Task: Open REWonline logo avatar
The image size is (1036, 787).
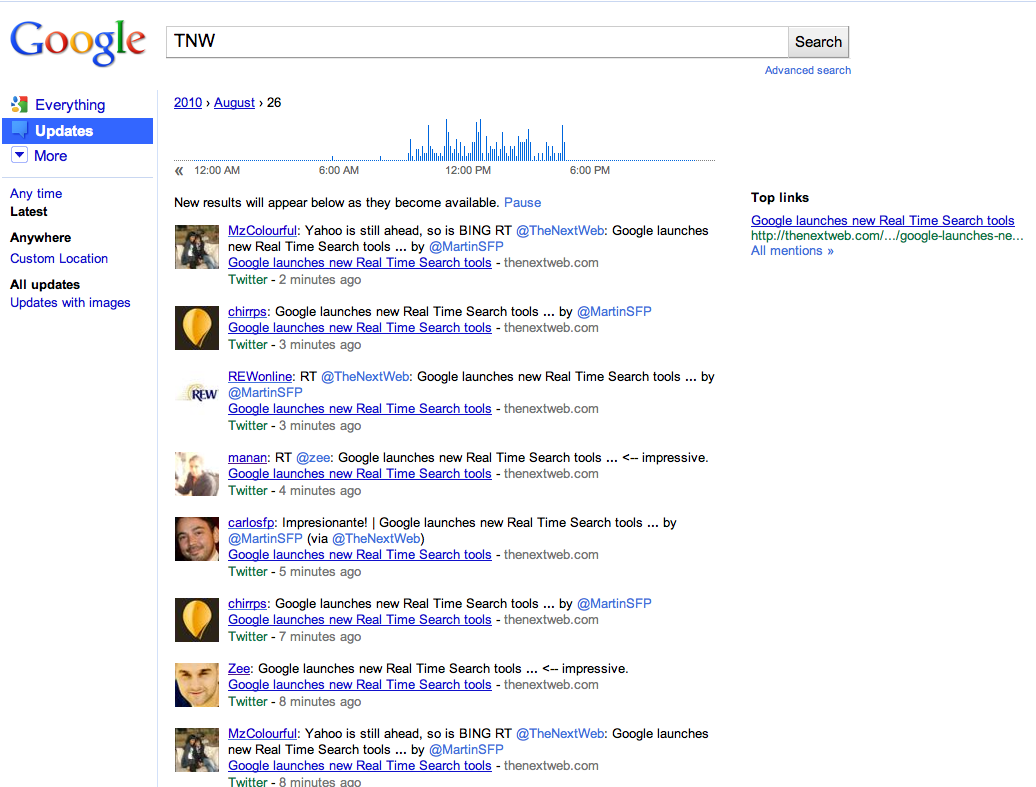Action: point(197,393)
